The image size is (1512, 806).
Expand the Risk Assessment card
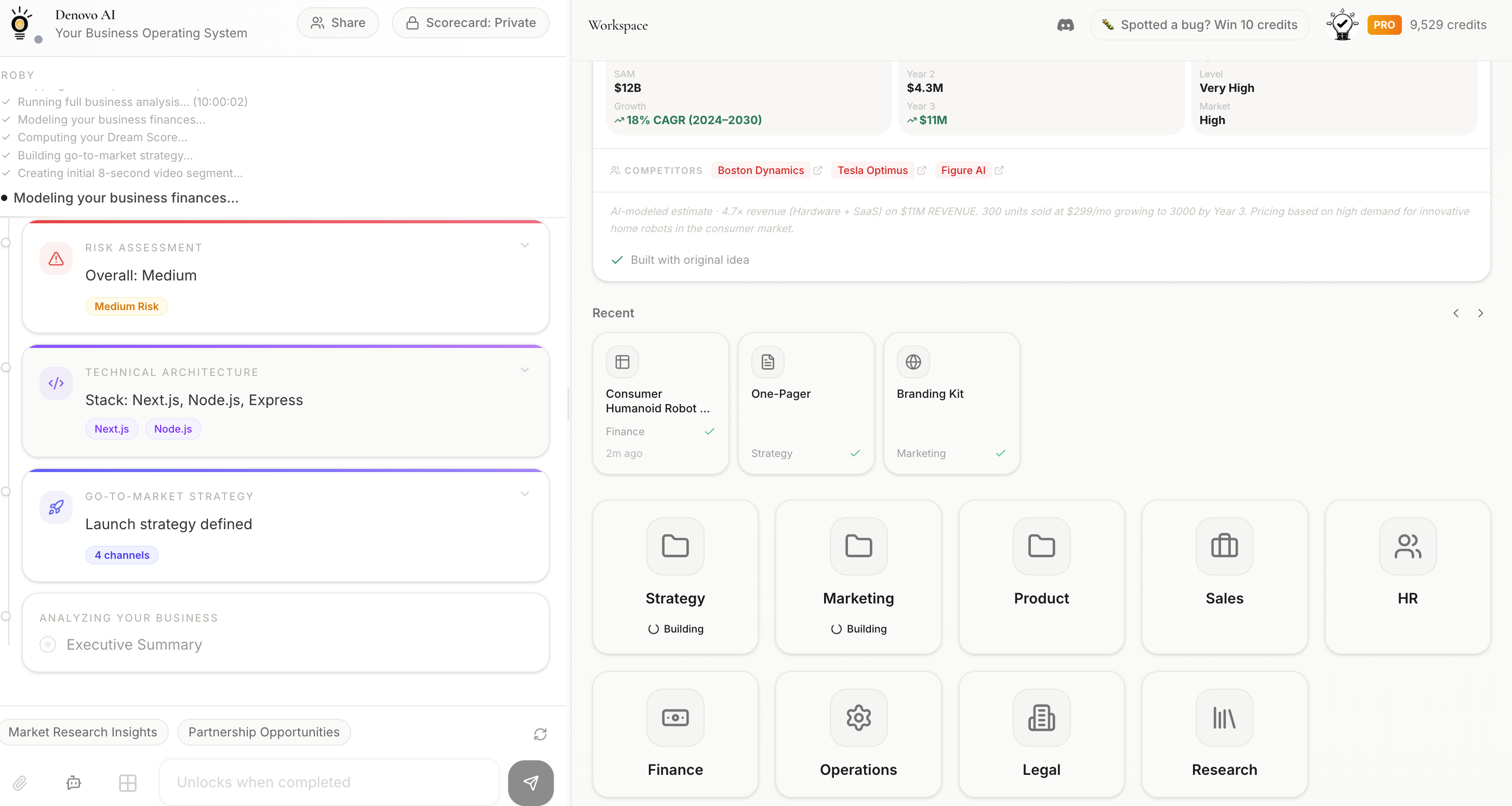pos(524,245)
